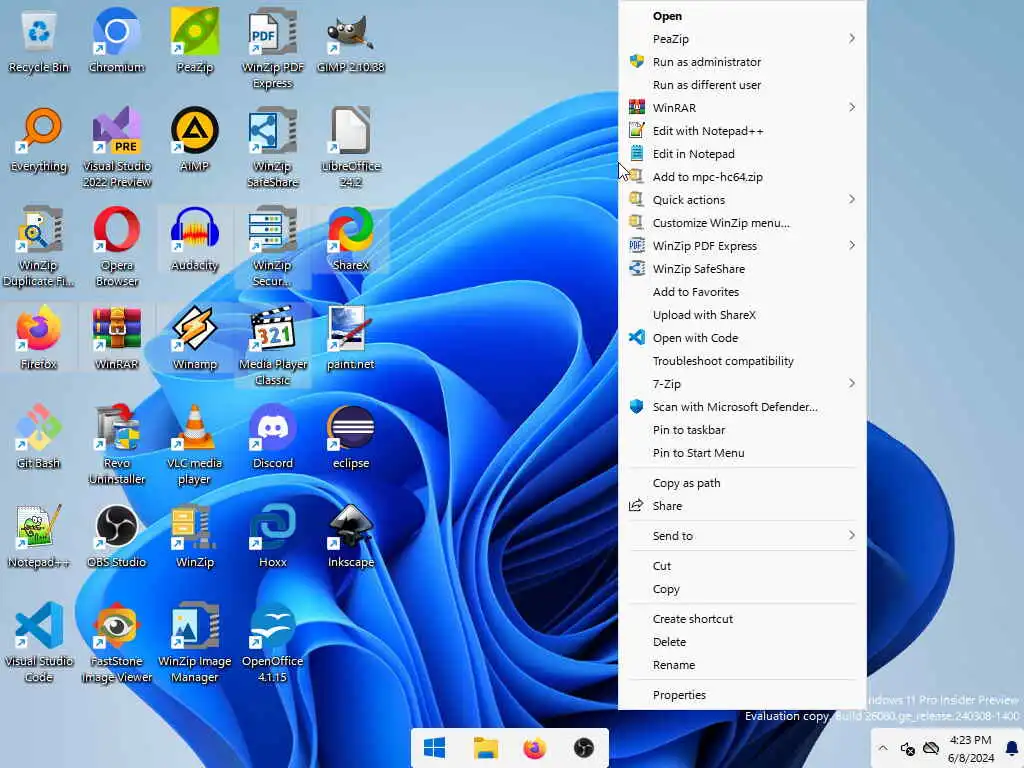Screen dimensions: 1024x768
Task: Open OBS Studio from the taskbar
Action: [x=584, y=748]
